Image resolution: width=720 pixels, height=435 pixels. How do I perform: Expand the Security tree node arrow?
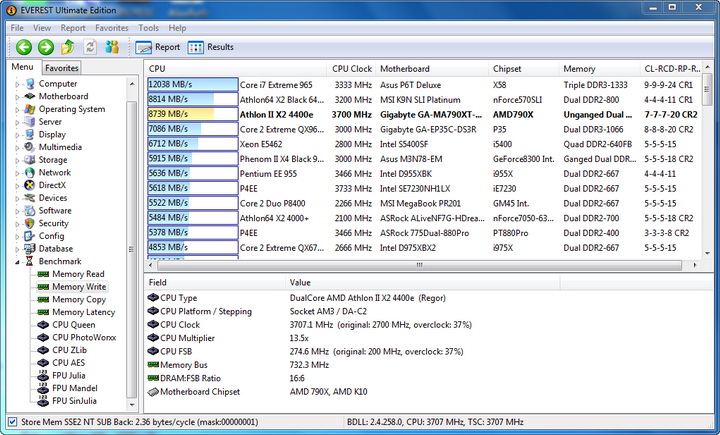point(17,224)
